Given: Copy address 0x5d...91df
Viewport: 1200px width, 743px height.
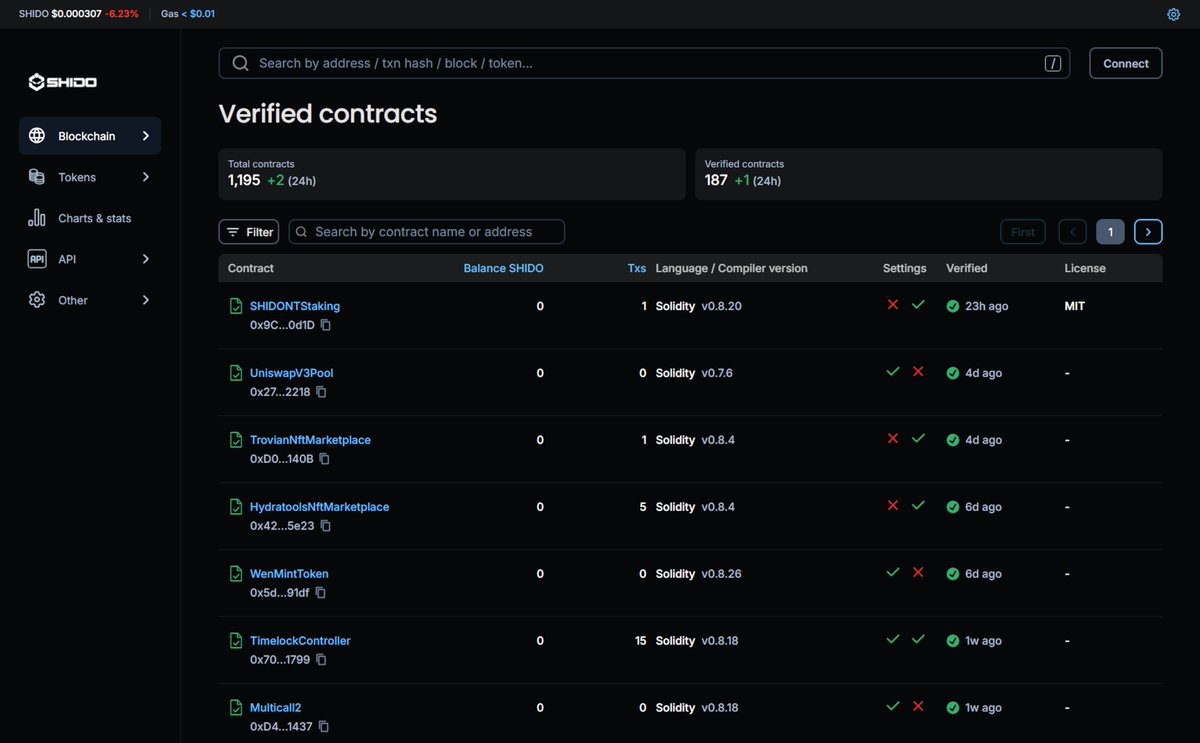Looking at the screenshot, I should click(x=321, y=593).
